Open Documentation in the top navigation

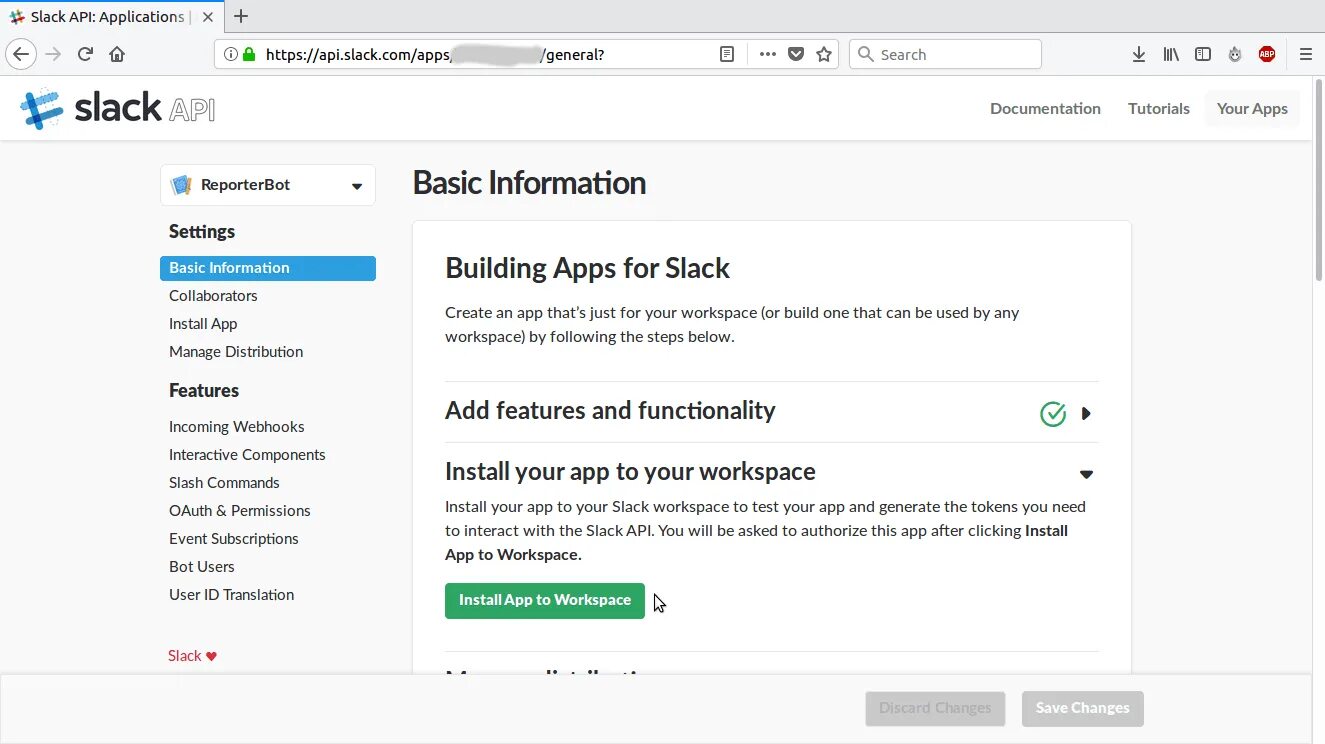tap(1045, 108)
